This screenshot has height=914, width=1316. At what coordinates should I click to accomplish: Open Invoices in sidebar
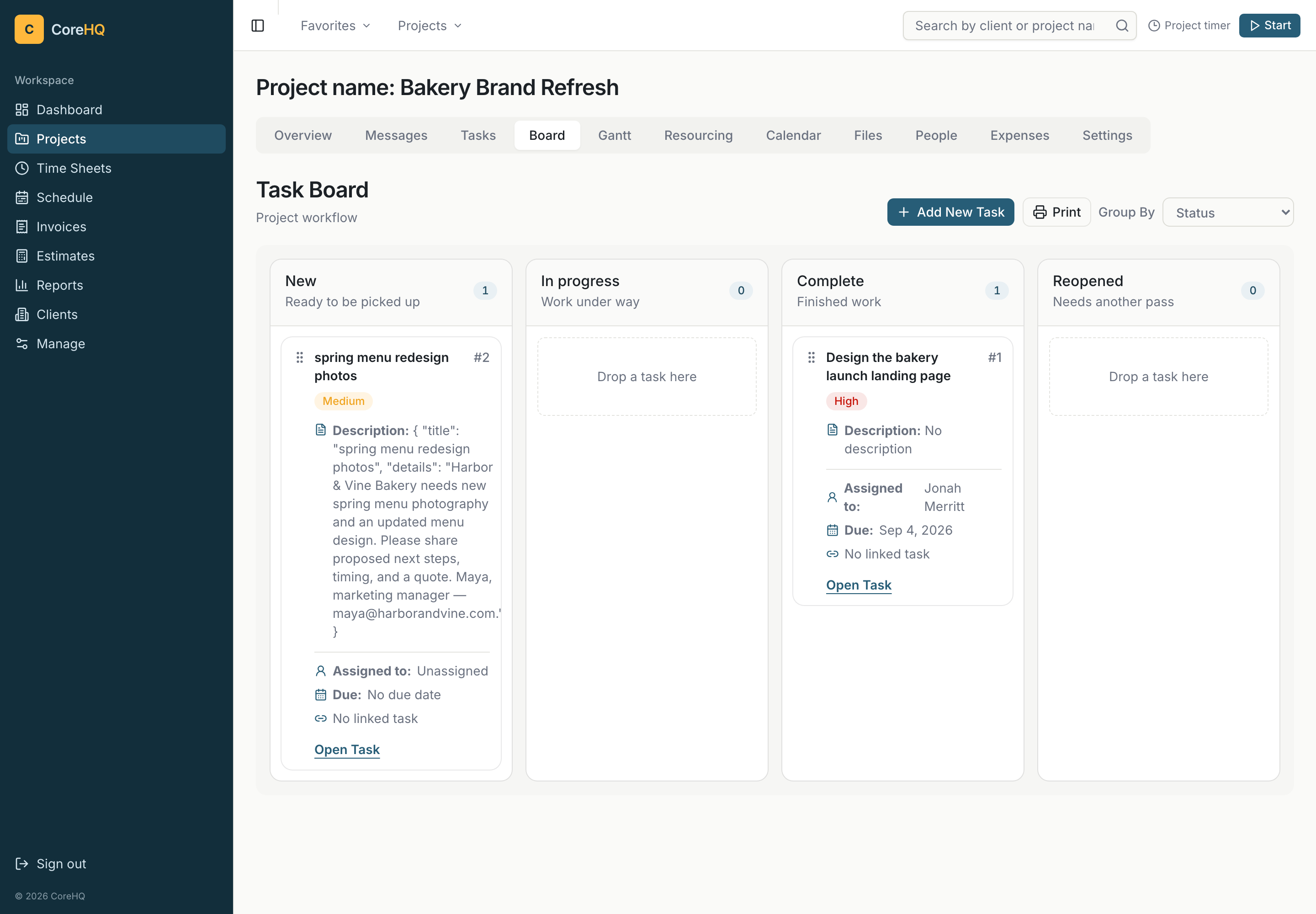point(116,226)
